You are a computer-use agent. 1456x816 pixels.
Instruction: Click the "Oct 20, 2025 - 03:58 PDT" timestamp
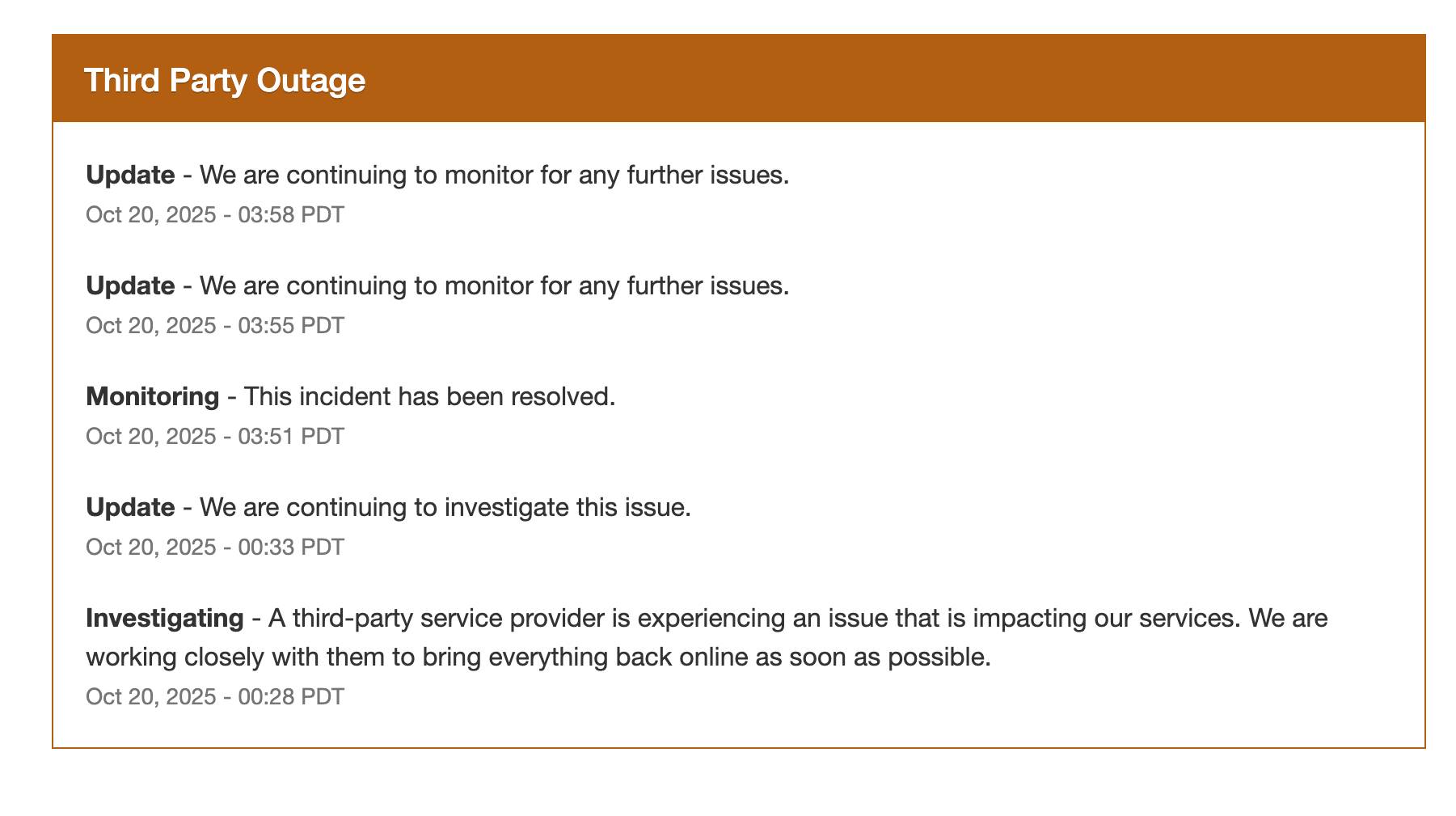(215, 215)
